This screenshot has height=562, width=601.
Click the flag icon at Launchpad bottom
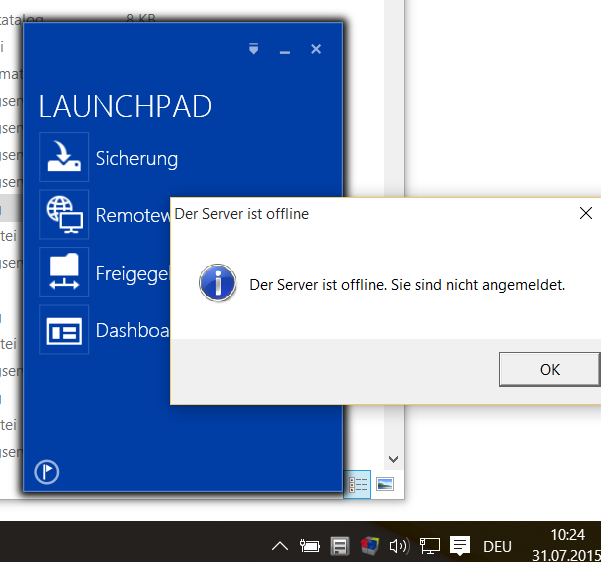coord(46,472)
